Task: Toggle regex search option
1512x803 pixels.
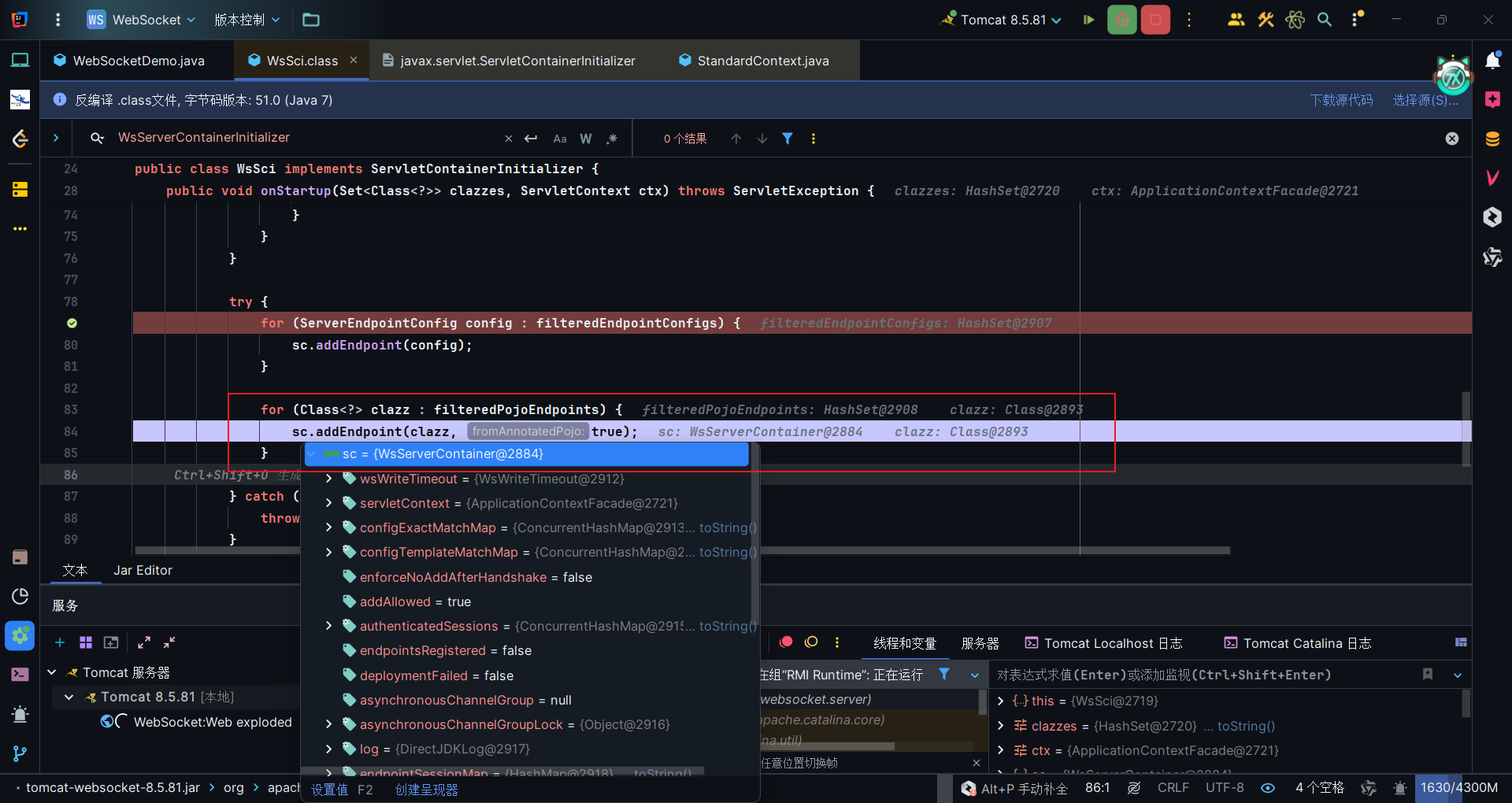Action: pyautogui.click(x=612, y=139)
